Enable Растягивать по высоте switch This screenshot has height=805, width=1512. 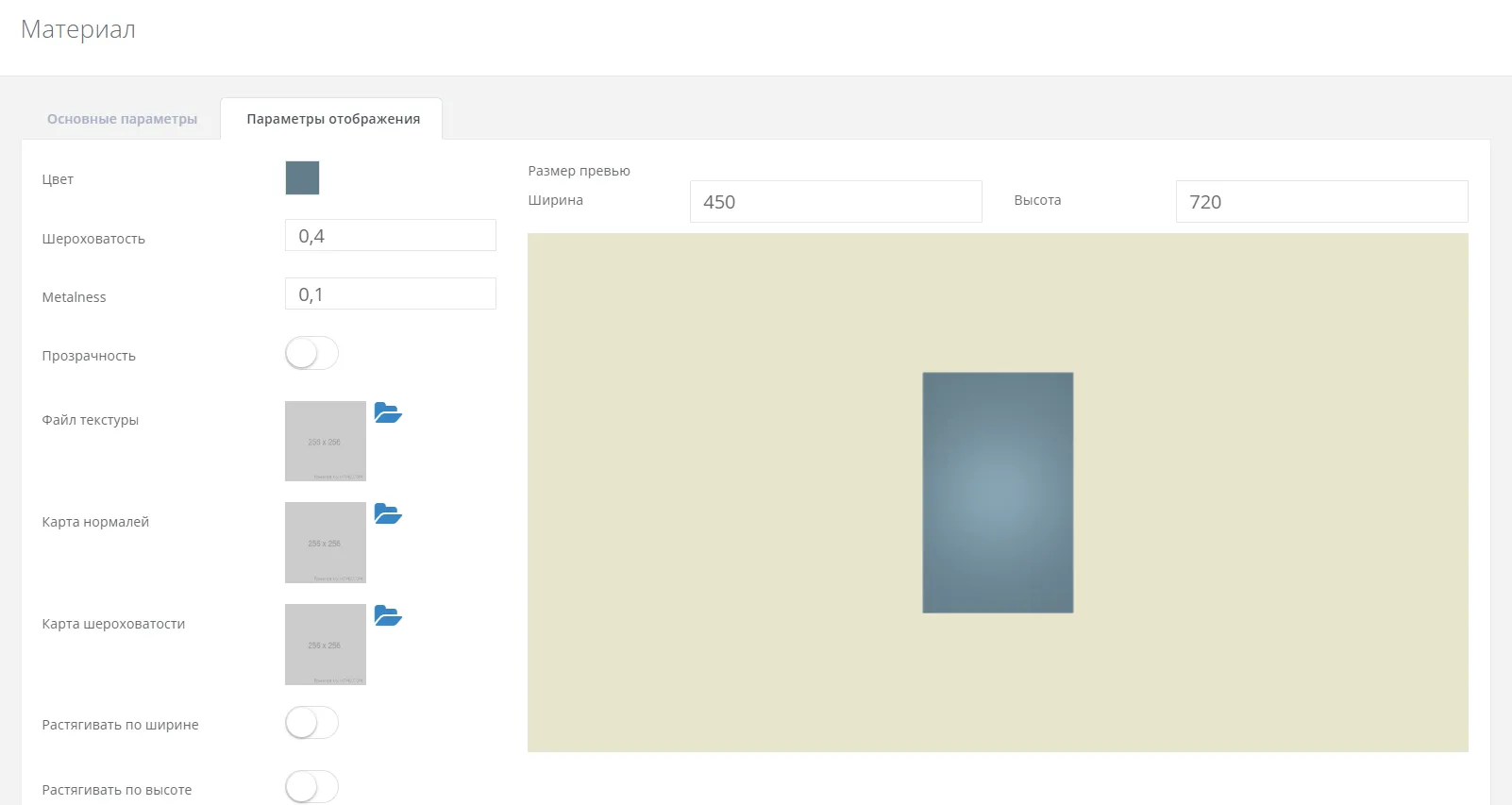pos(311,787)
